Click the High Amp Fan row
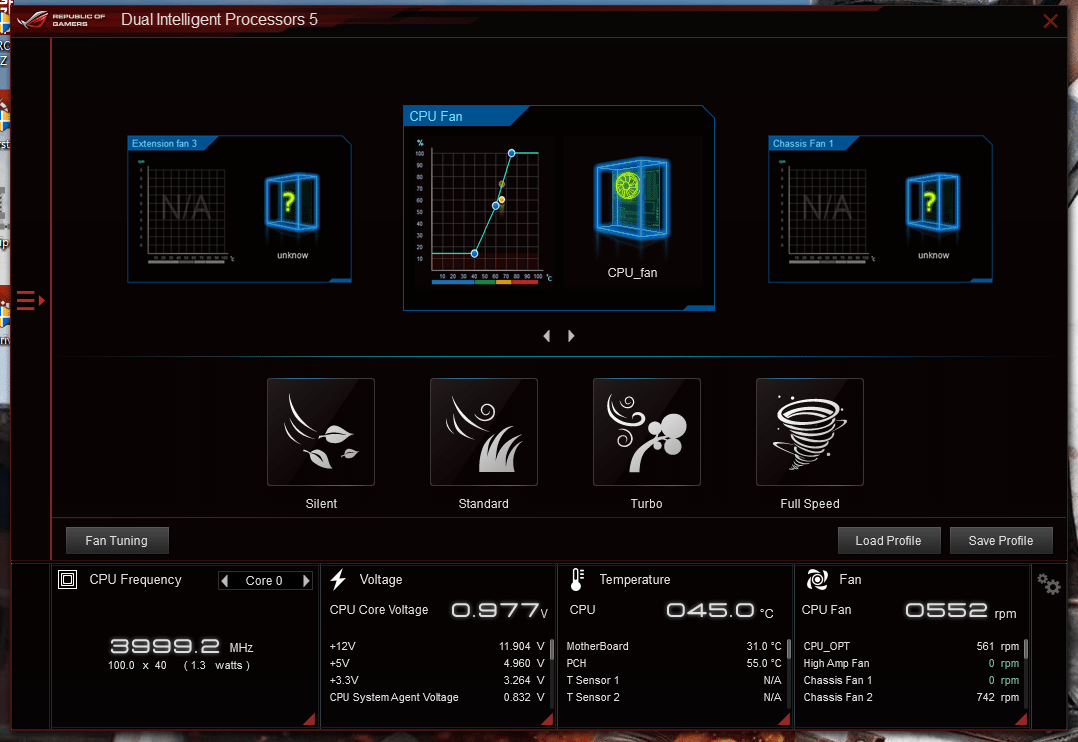The image size is (1078, 742). 911,664
